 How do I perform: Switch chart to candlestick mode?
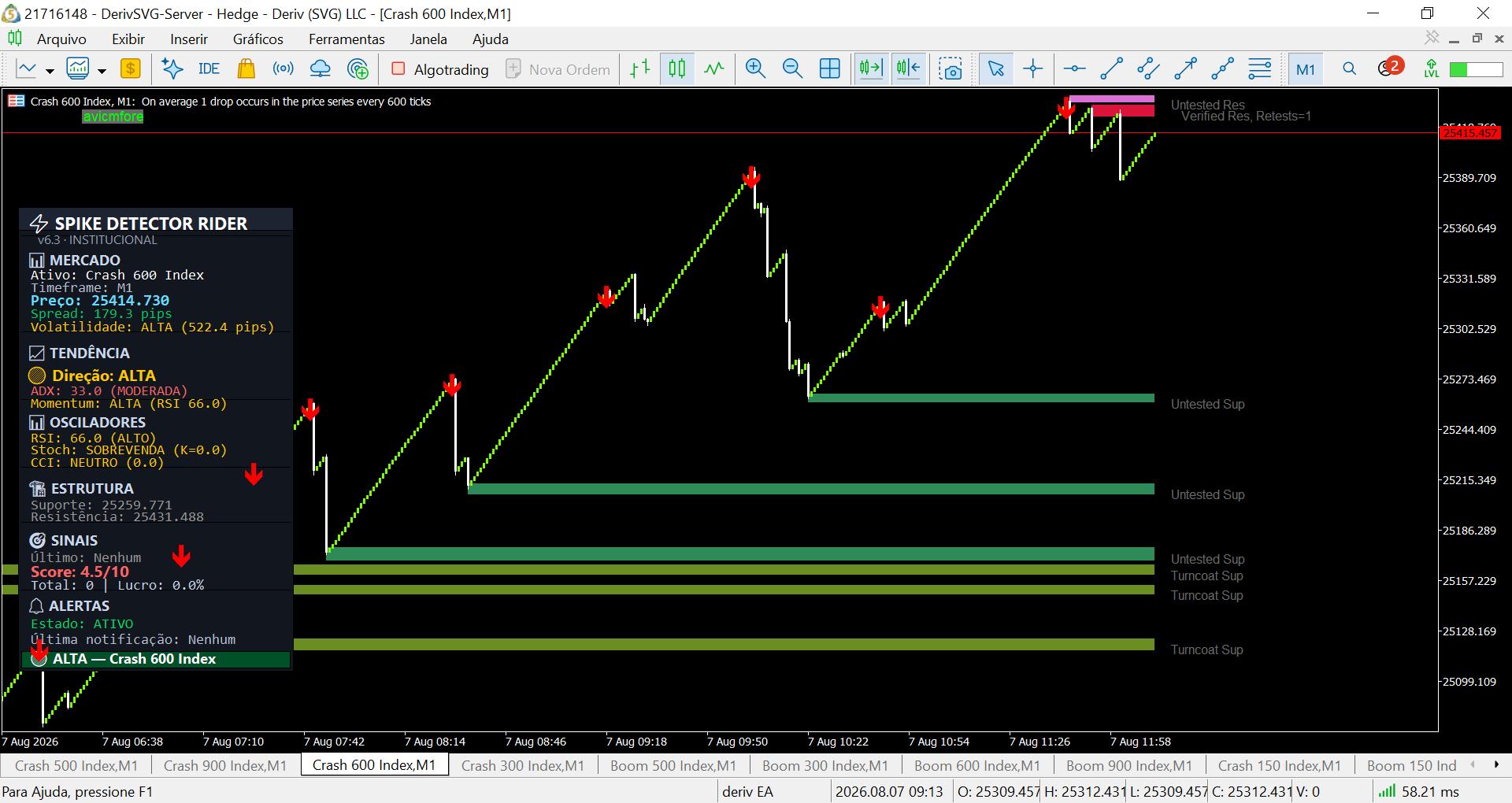pyautogui.click(x=677, y=69)
